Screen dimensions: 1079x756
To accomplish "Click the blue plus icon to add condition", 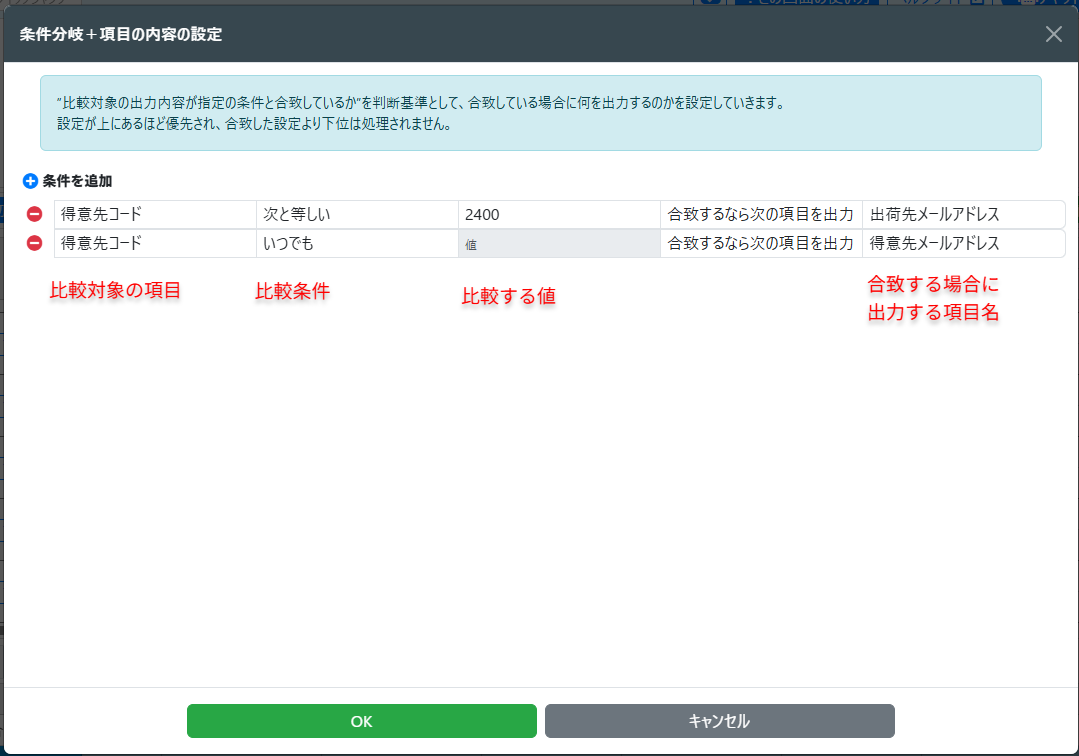I will click(30, 182).
